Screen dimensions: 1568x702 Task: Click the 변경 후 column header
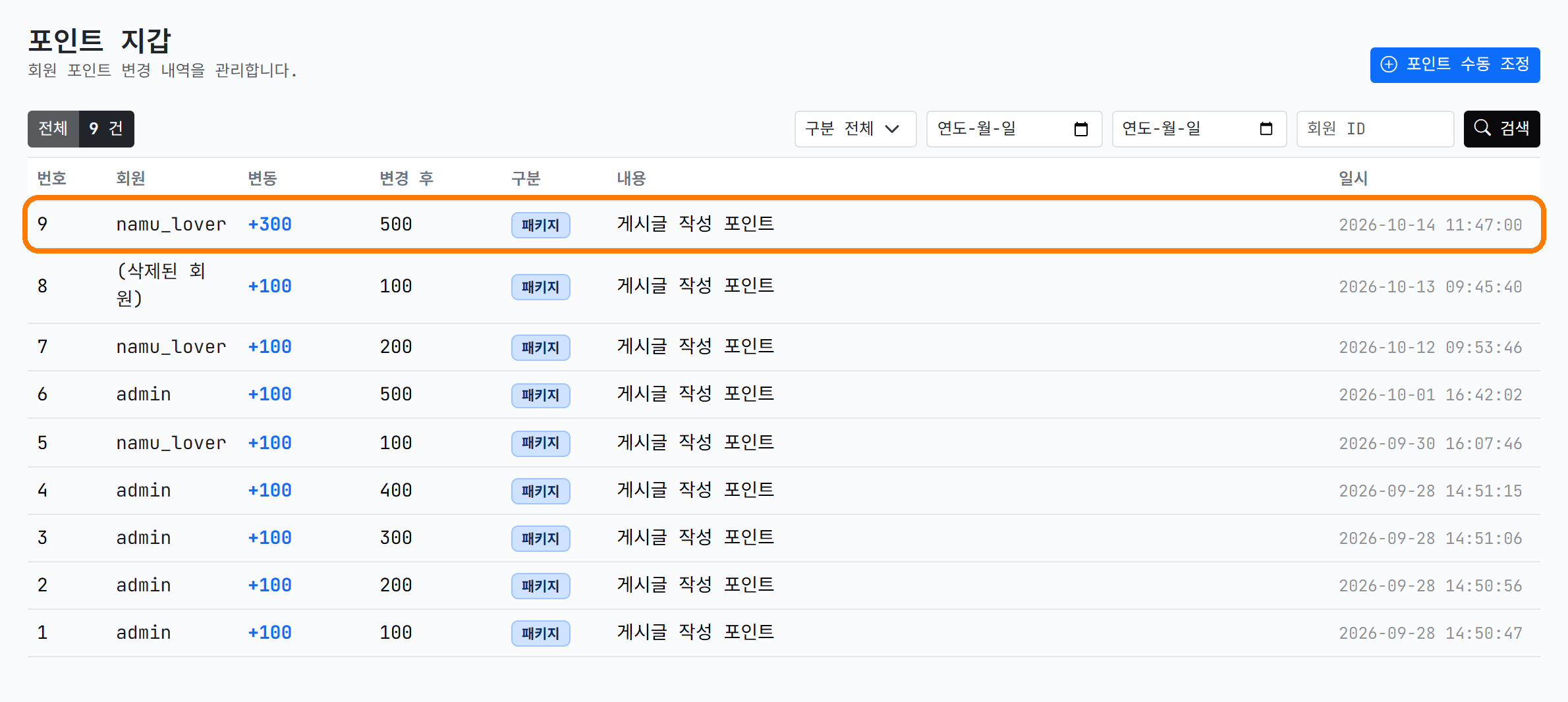tap(406, 178)
